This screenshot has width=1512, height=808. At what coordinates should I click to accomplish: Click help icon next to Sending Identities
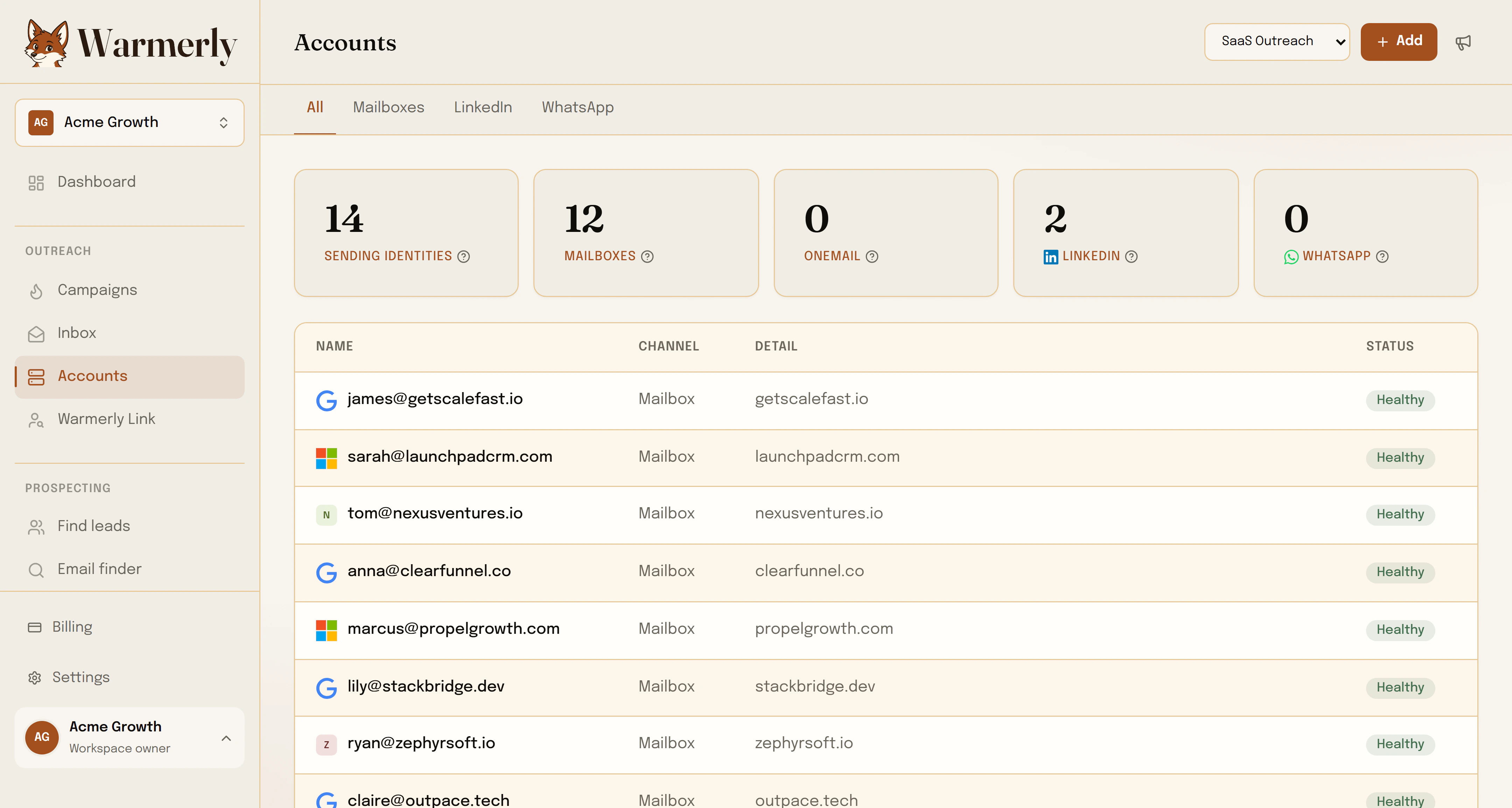464,256
